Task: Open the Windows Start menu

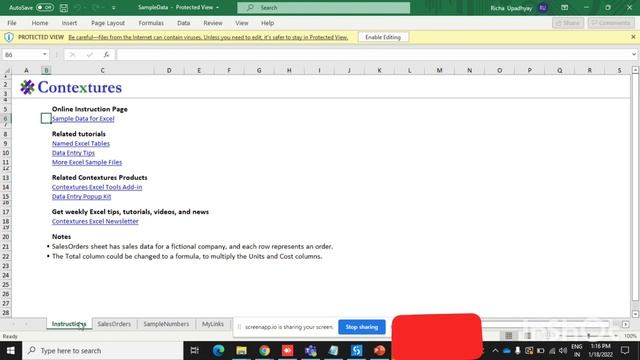Action: coord(11,351)
